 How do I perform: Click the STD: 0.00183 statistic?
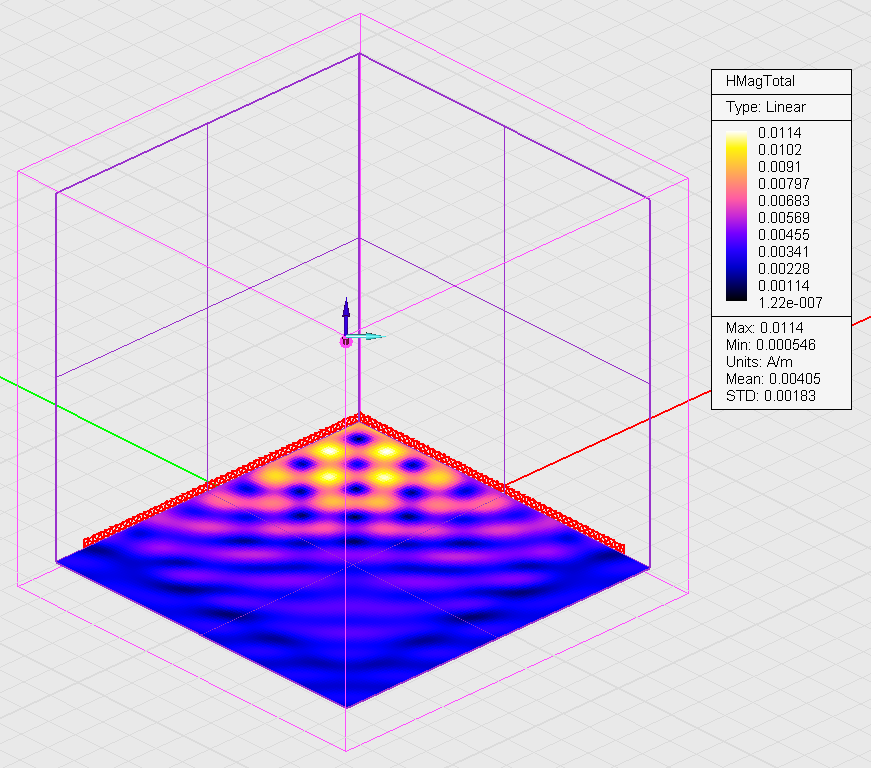(770, 396)
